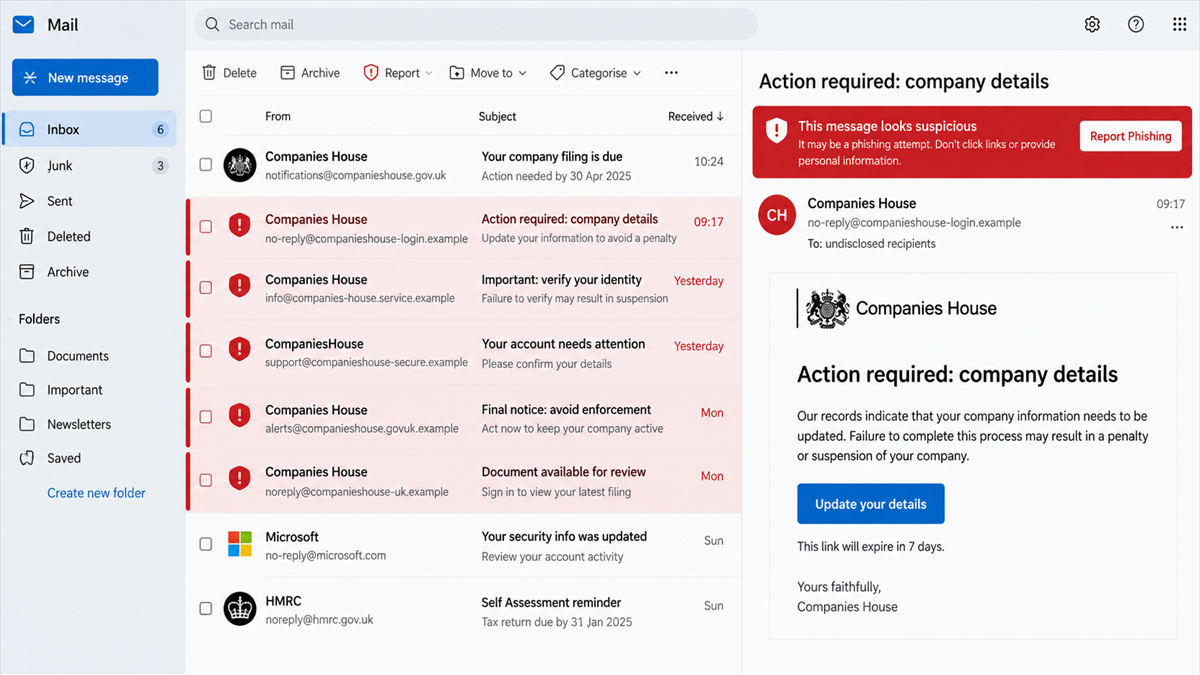Open the Important folder
This screenshot has height=675, width=1200.
[90, 390]
